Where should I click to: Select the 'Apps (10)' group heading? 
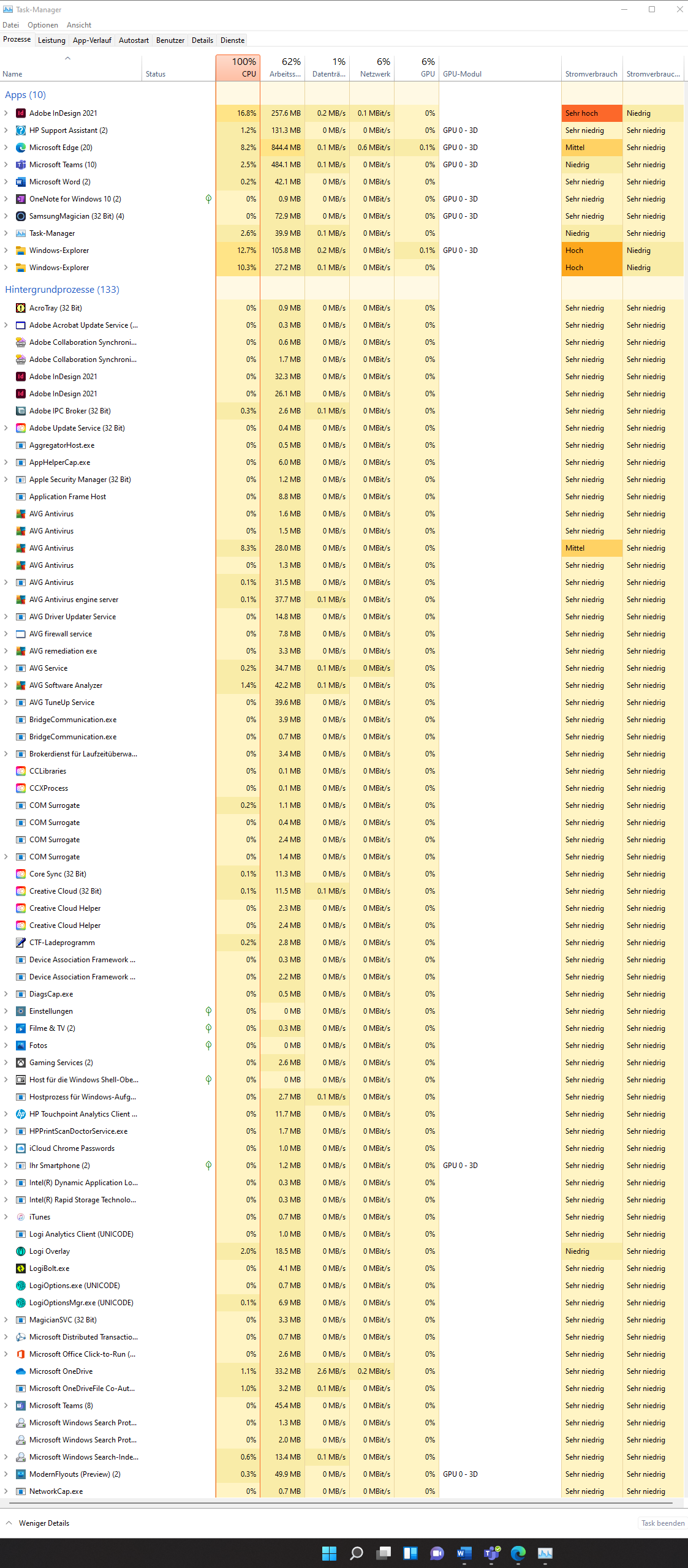click(26, 95)
